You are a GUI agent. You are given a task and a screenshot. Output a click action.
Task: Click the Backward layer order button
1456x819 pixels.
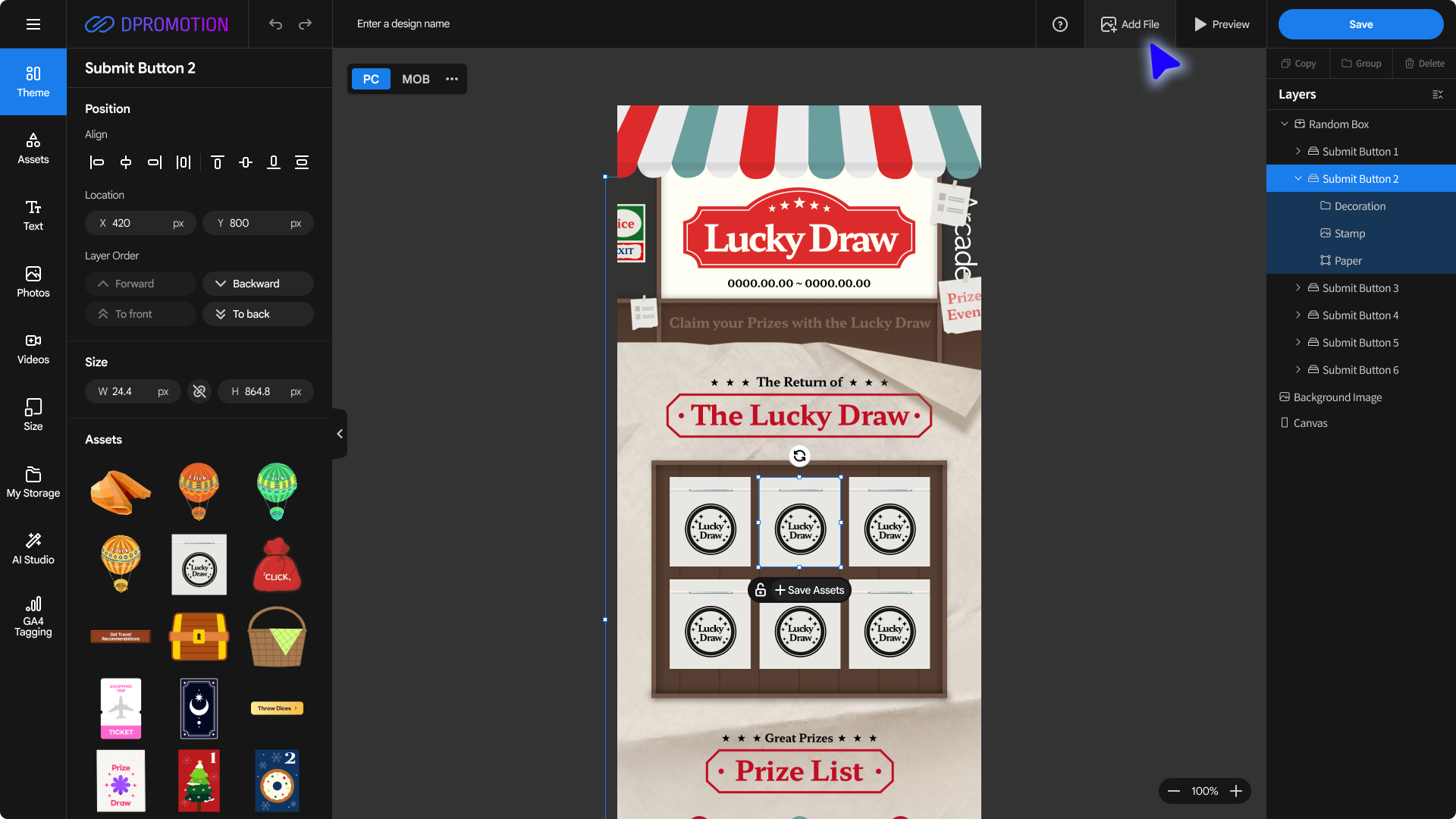point(258,284)
